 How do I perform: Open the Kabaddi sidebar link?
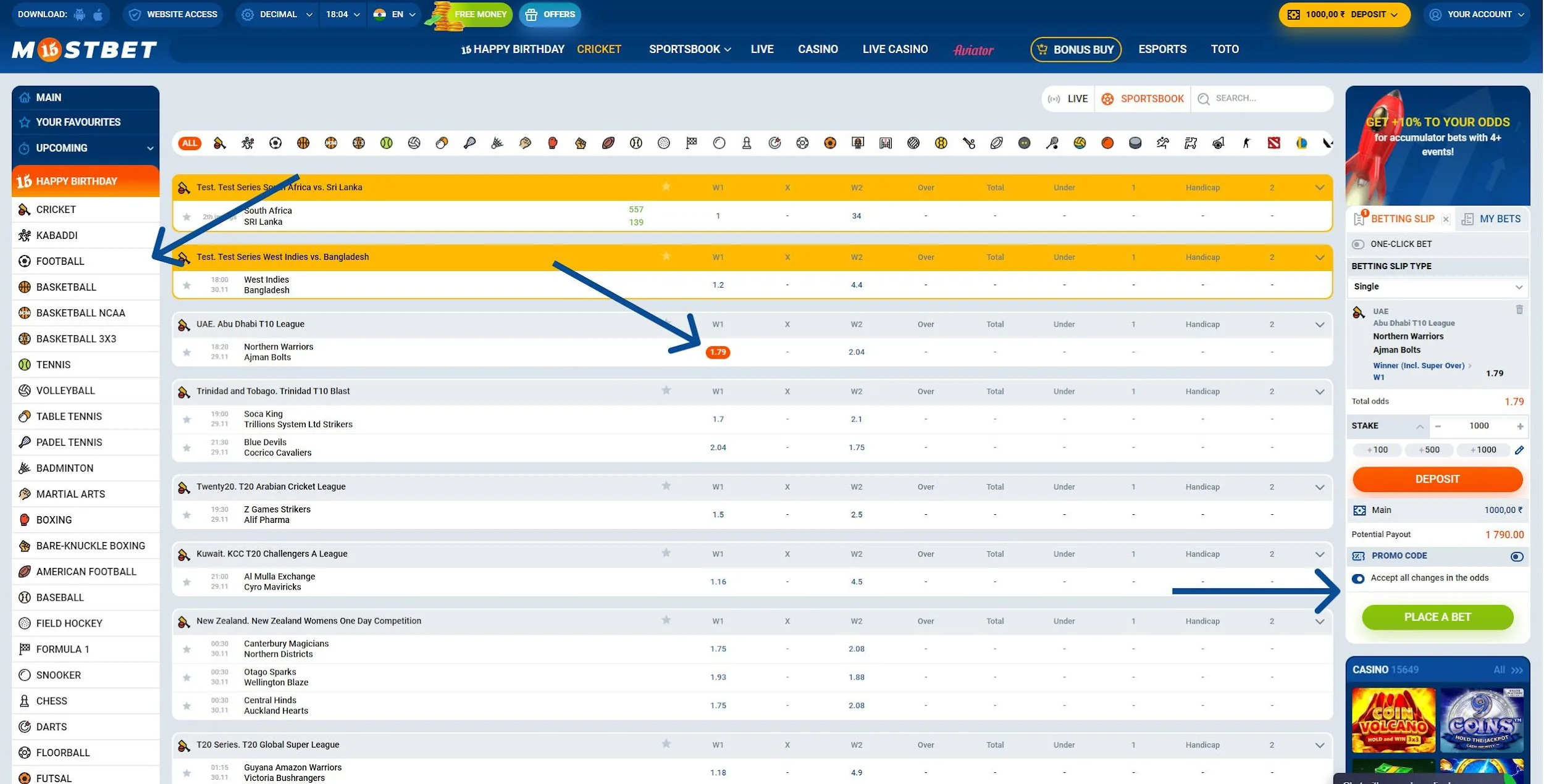[85, 236]
